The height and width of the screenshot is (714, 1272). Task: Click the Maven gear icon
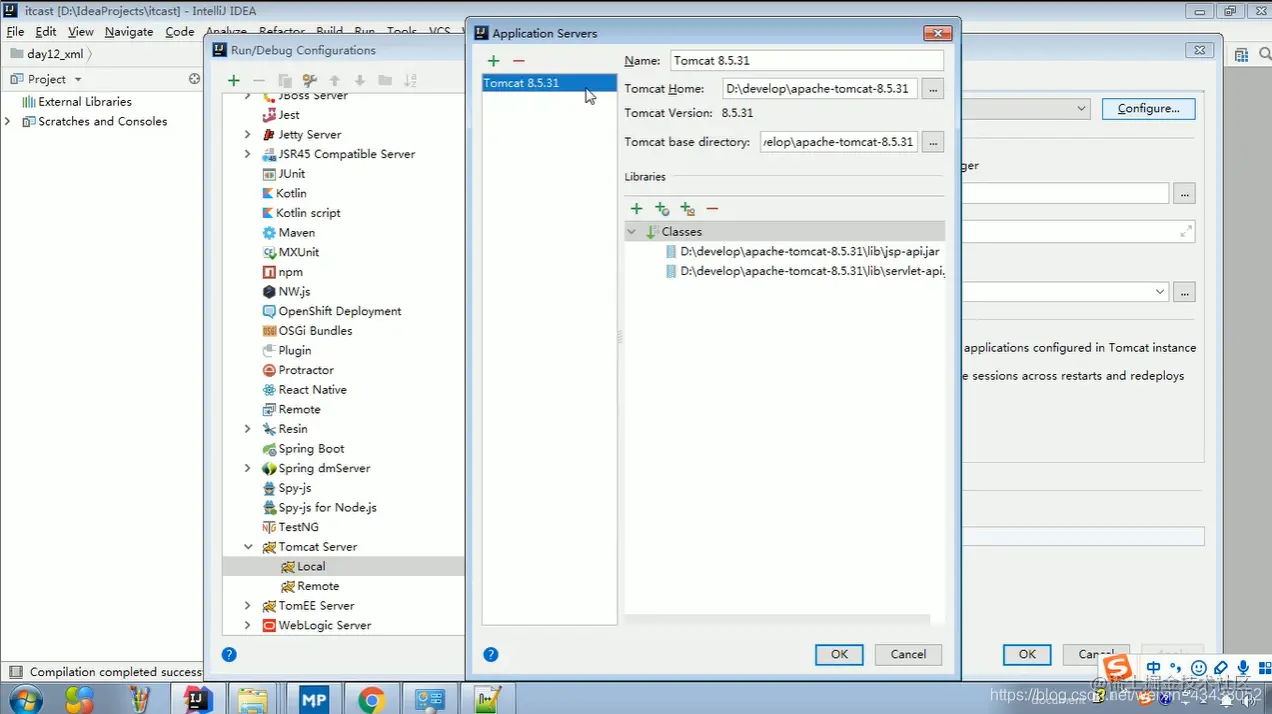(x=269, y=233)
